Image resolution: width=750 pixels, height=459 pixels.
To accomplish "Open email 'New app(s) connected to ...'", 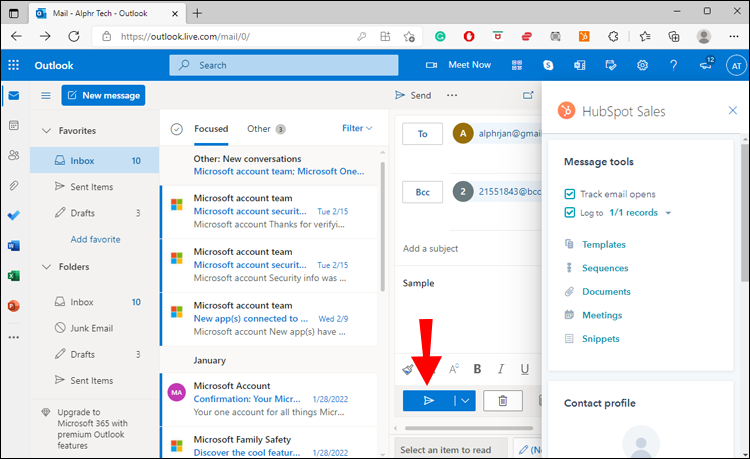I will tap(269, 318).
